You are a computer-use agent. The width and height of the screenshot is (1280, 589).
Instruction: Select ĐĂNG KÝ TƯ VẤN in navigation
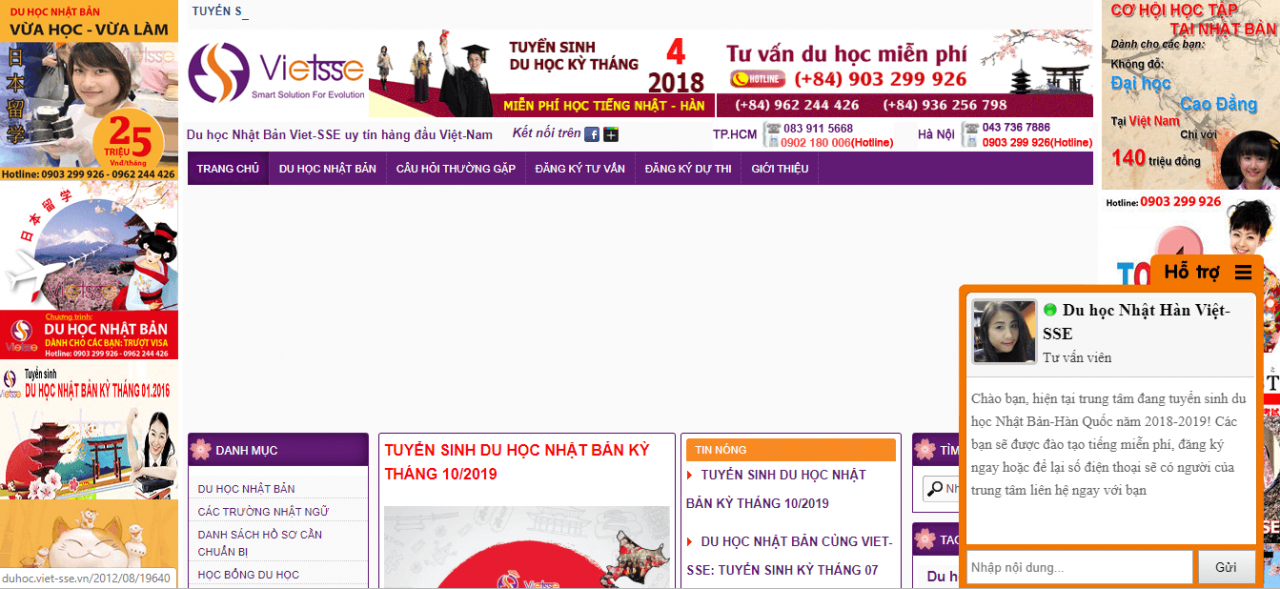coord(580,169)
